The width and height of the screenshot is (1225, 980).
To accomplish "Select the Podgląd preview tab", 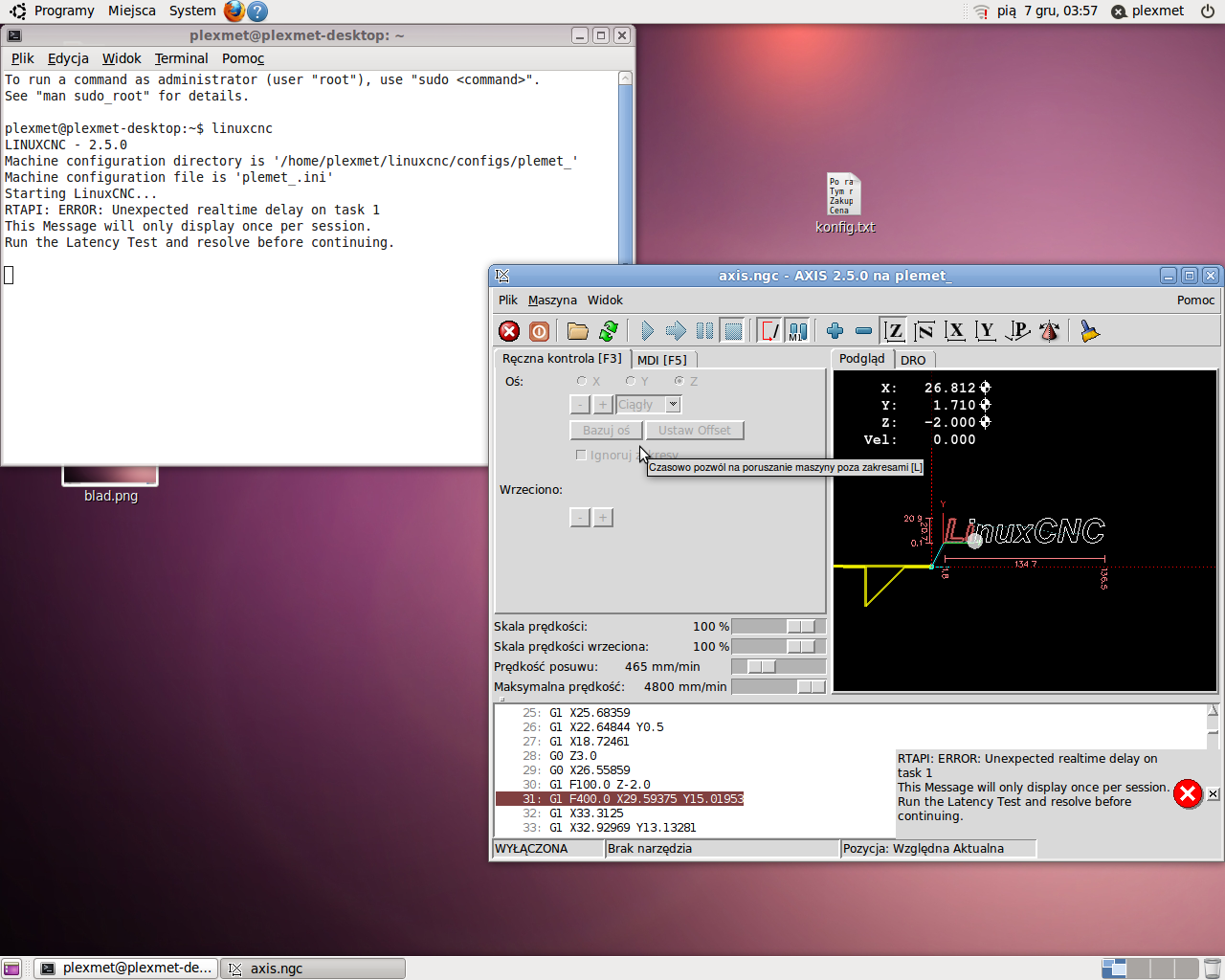I will click(862, 359).
